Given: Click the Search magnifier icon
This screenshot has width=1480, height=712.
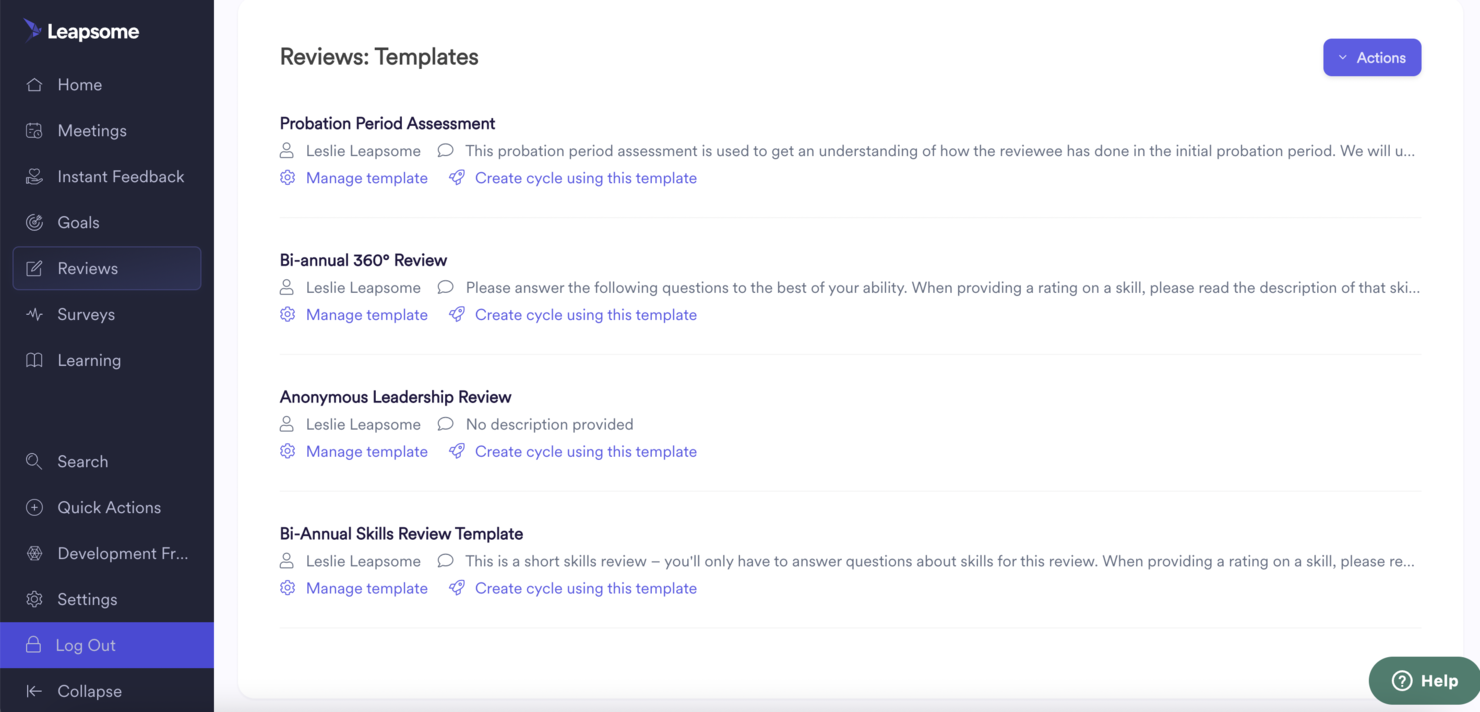Looking at the screenshot, I should click(x=34, y=462).
